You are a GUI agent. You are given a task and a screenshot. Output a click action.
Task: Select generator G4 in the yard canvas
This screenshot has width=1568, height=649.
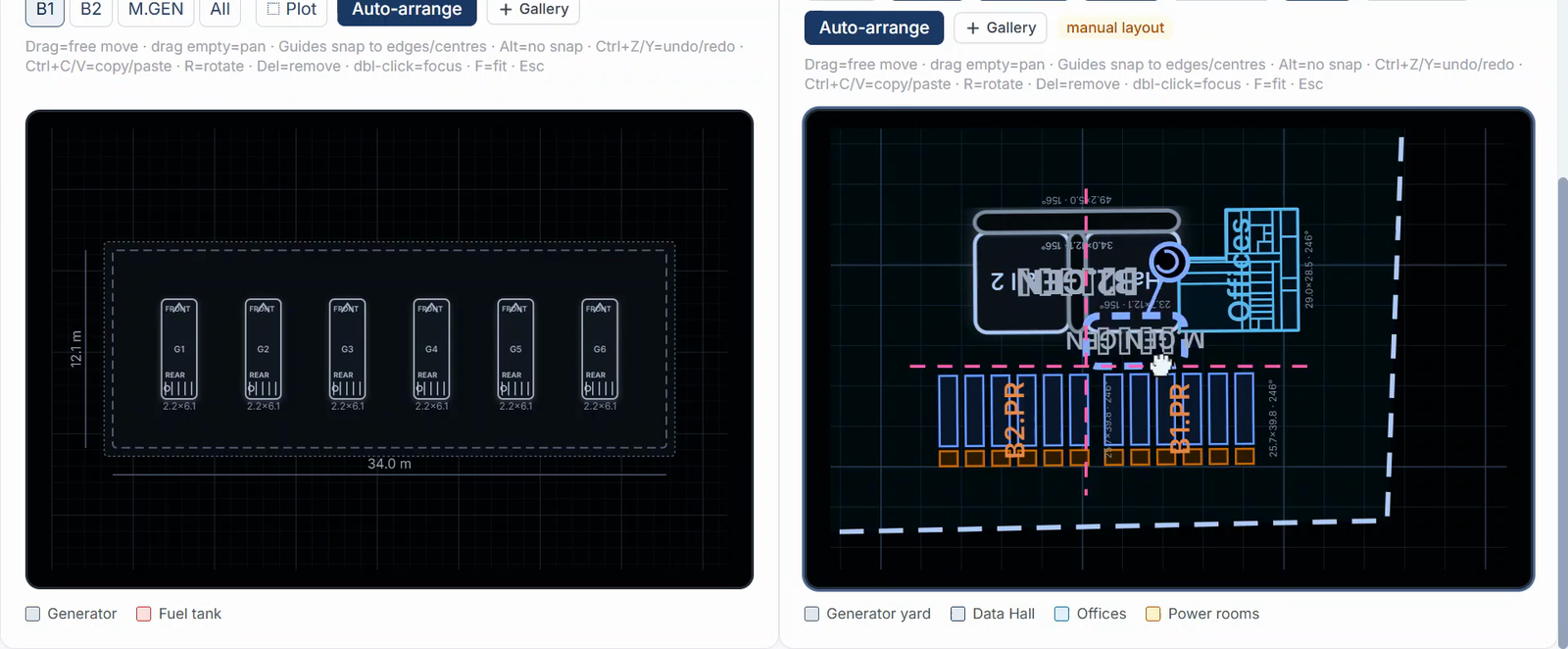pyautogui.click(x=431, y=349)
